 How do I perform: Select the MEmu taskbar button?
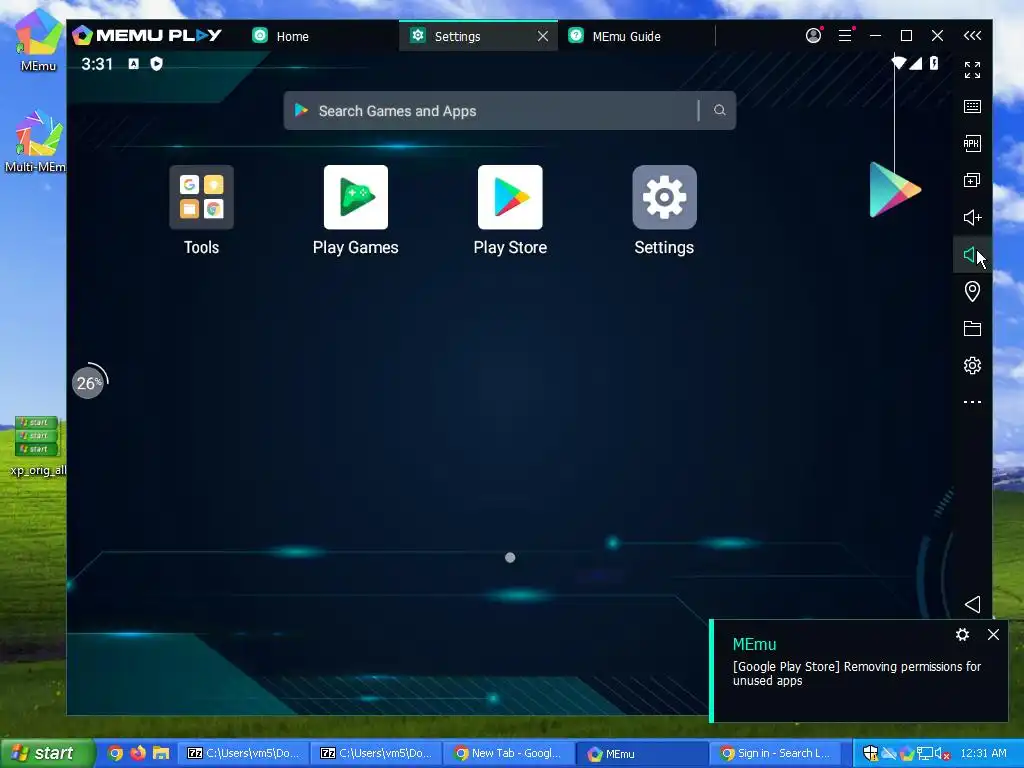(x=643, y=754)
